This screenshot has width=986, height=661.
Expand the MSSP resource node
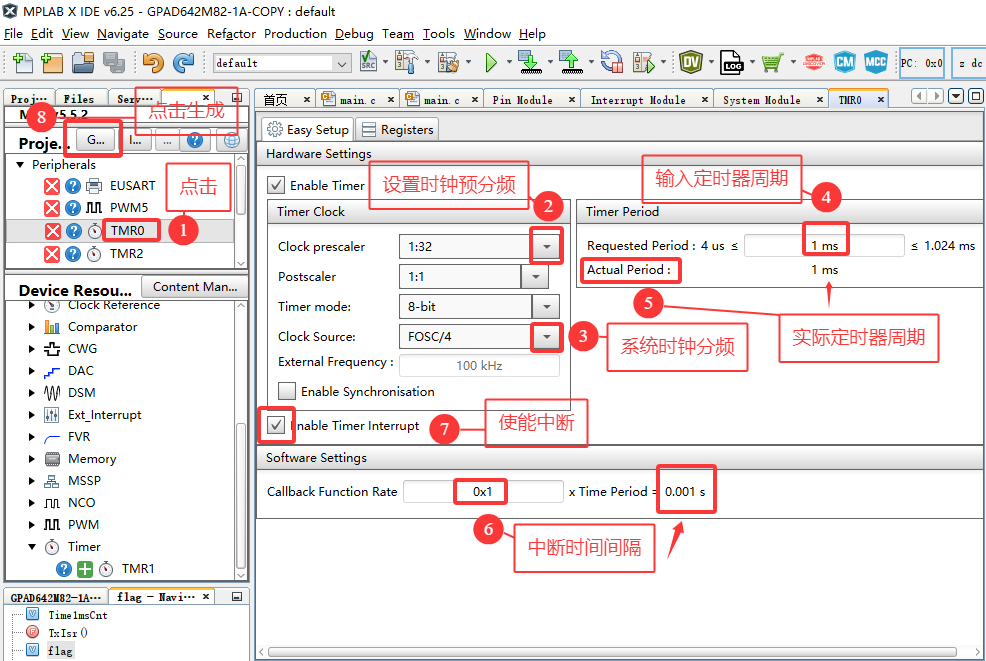(31, 481)
